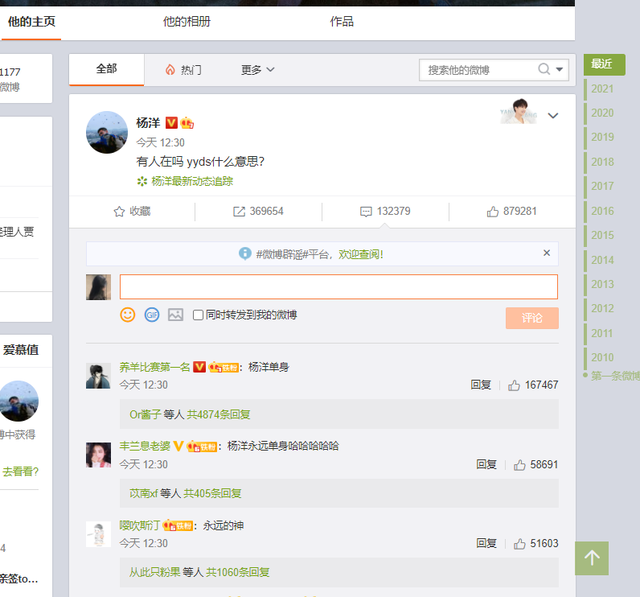Jump to 2015 on the year timeline

(602, 235)
